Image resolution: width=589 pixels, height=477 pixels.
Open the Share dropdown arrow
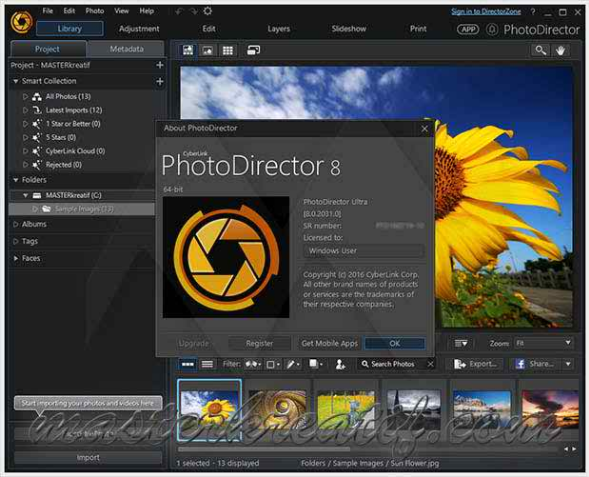[x=568, y=364]
